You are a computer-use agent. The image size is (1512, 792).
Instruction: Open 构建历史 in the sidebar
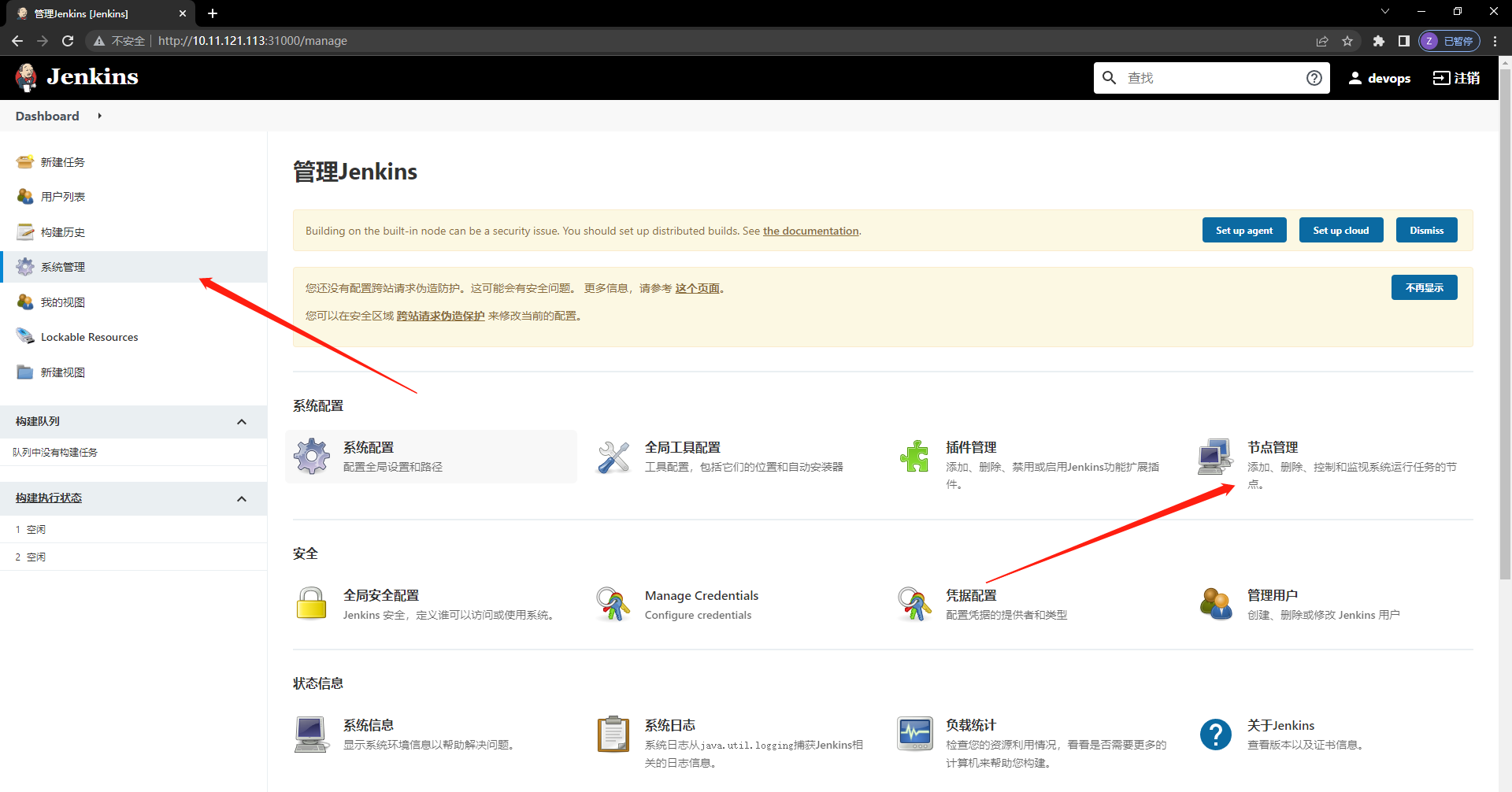tap(63, 232)
